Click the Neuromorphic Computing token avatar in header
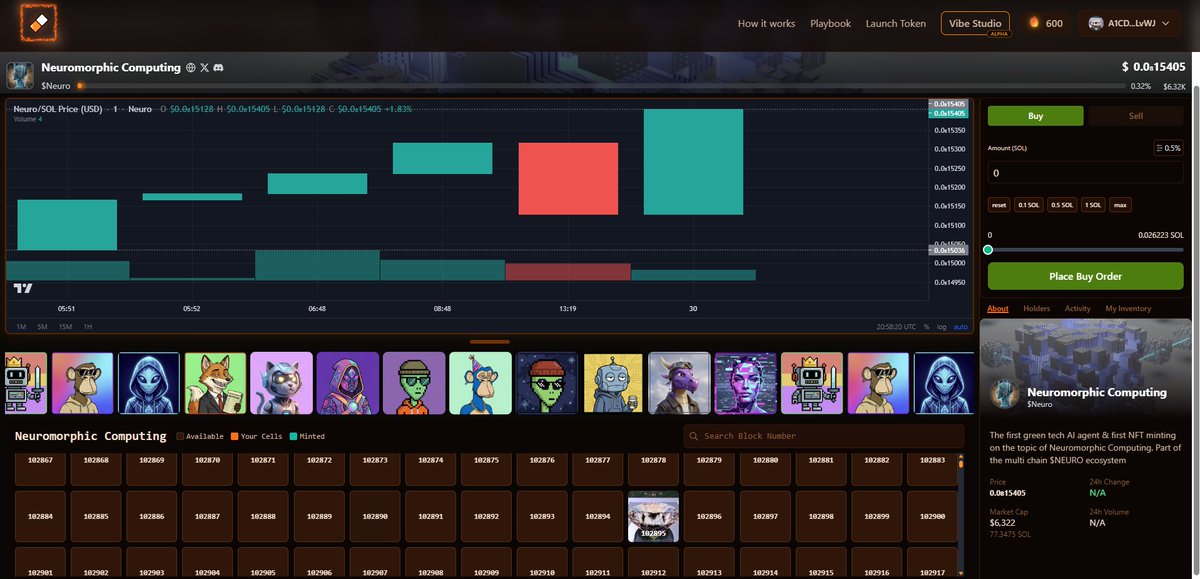This screenshot has width=1200, height=579. tap(20, 76)
